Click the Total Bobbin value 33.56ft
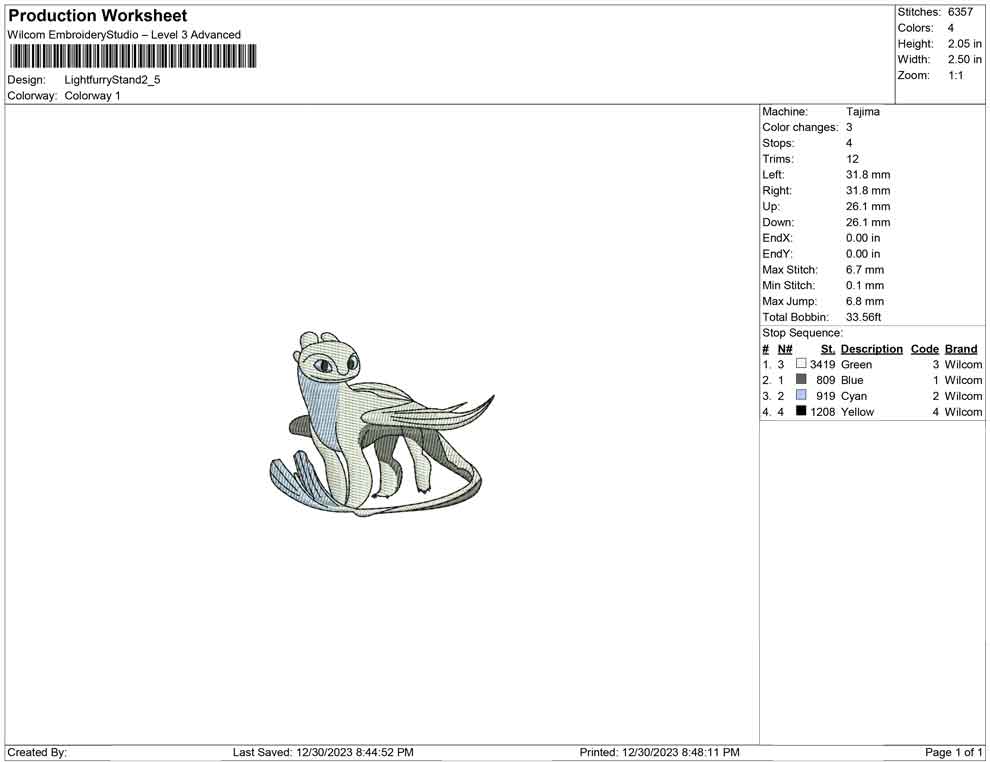This screenshot has height=762, width=990. point(864,317)
